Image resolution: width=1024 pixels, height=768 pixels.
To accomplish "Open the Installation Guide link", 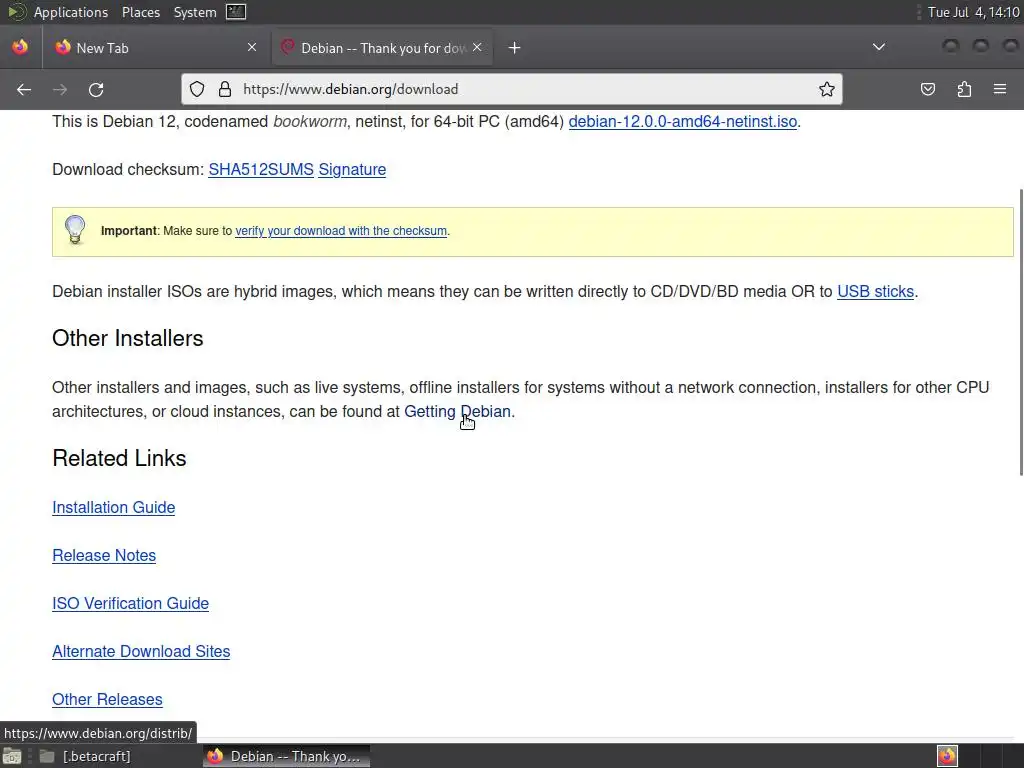I will pyautogui.click(x=114, y=507).
